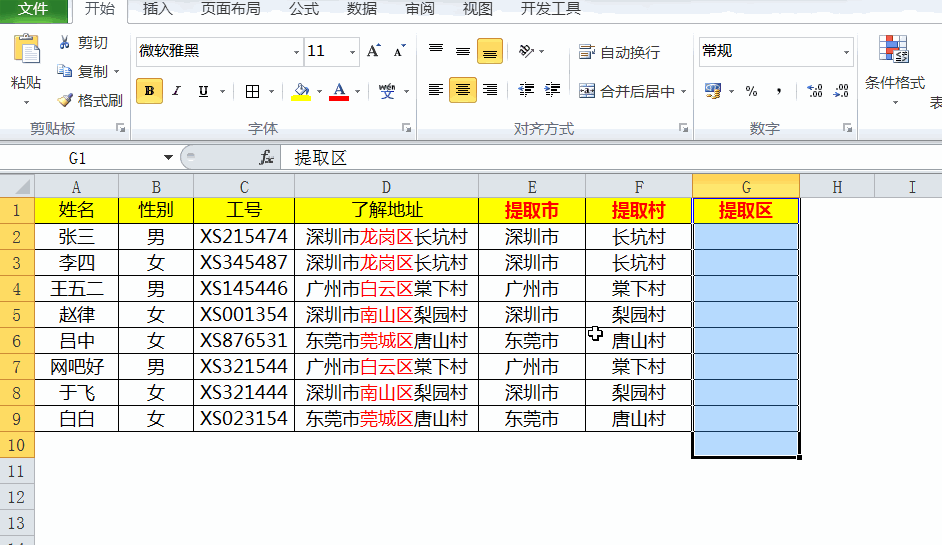Select column D header
942x545 pixels.
[x=386, y=187]
